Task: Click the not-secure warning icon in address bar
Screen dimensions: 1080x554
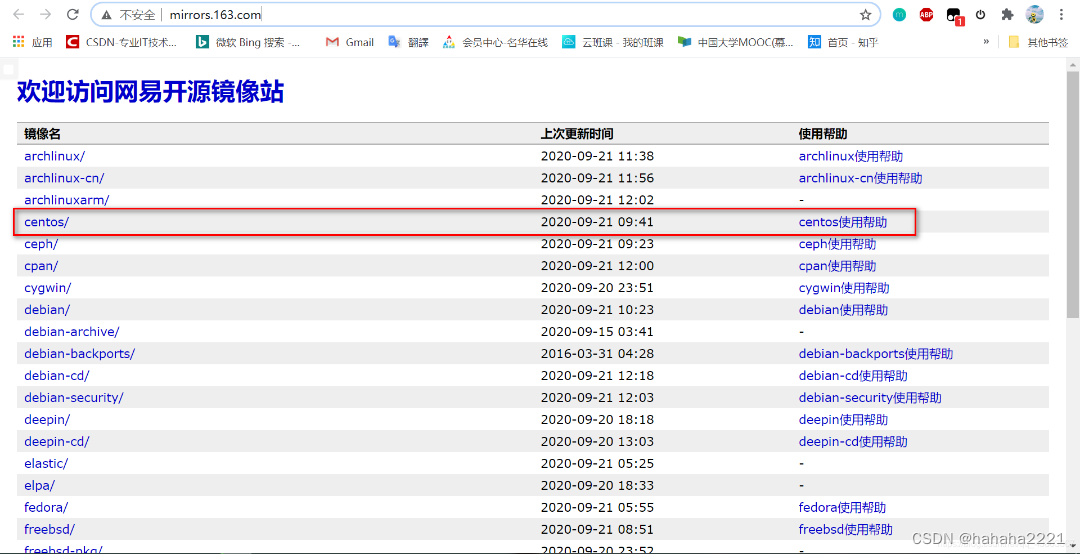Action: [x=105, y=14]
